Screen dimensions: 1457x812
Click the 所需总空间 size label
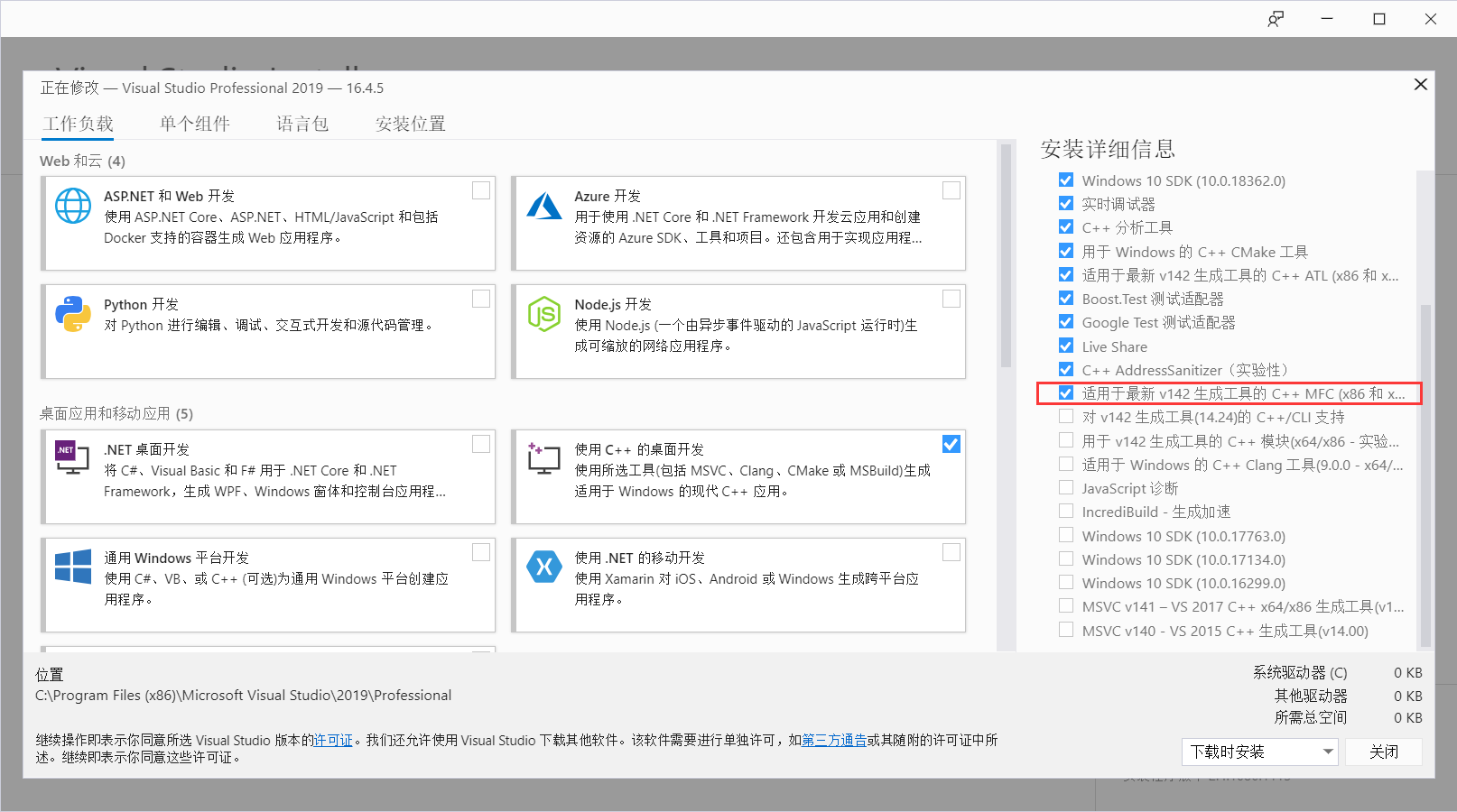coord(1311,718)
